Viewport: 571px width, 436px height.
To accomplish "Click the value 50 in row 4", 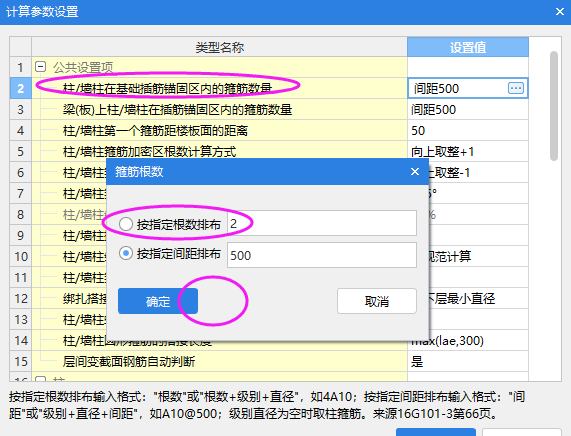I will tap(468, 130).
